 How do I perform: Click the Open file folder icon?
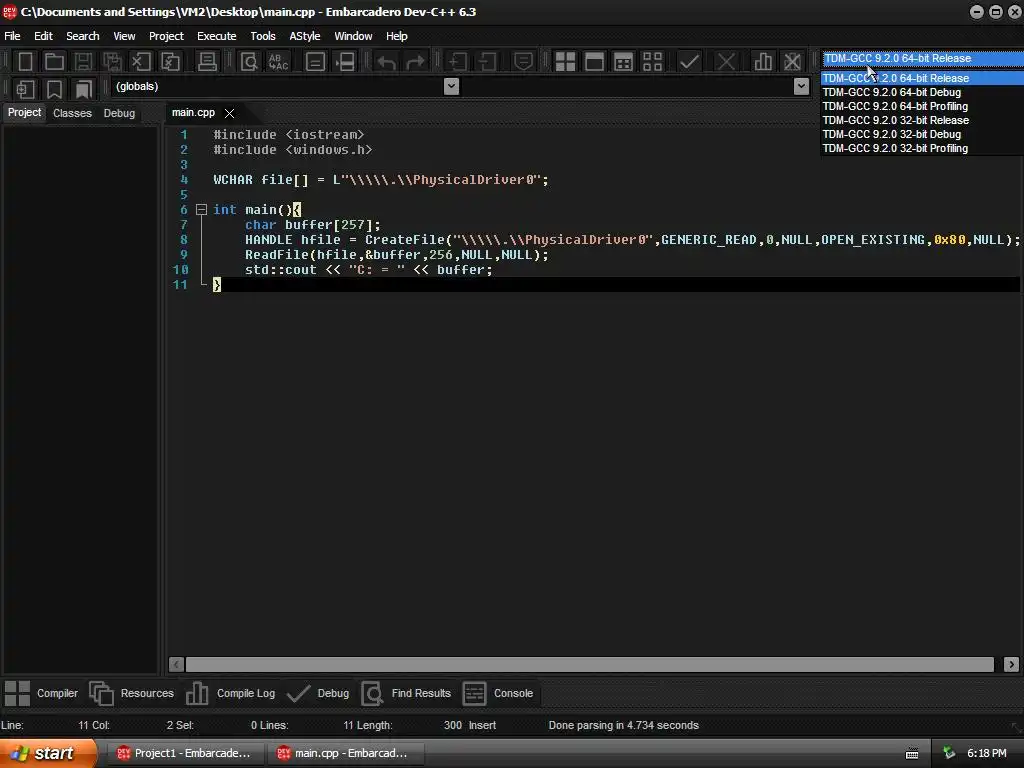[54, 62]
